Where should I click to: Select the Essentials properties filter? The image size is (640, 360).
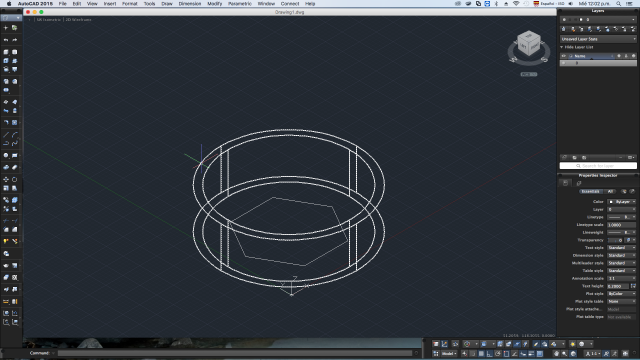click(x=590, y=191)
